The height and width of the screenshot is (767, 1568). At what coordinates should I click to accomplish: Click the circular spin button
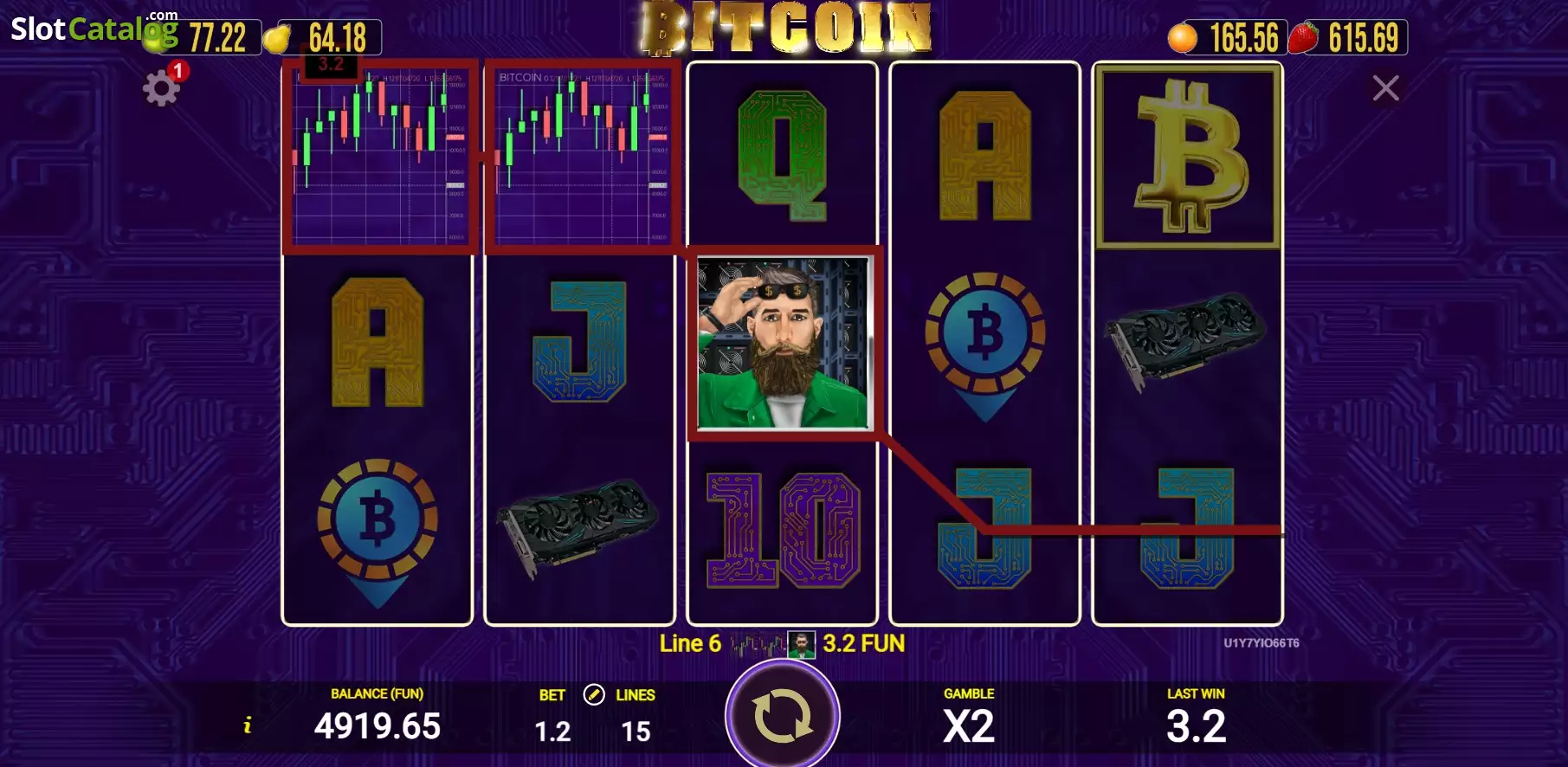tap(782, 717)
